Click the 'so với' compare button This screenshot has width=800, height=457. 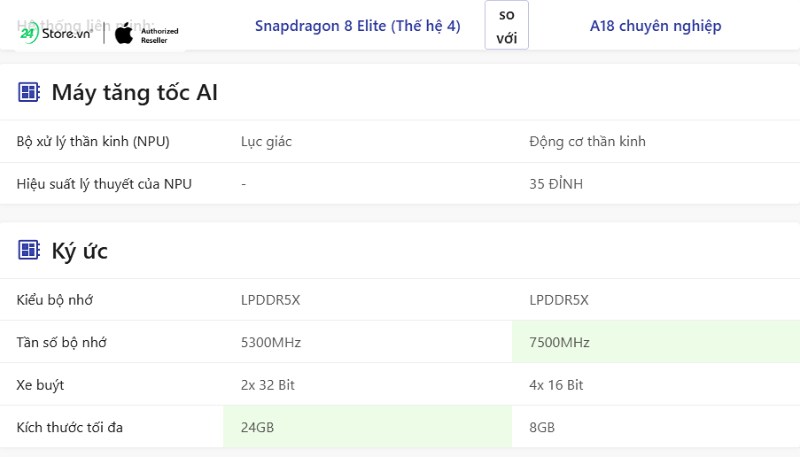[x=507, y=26]
